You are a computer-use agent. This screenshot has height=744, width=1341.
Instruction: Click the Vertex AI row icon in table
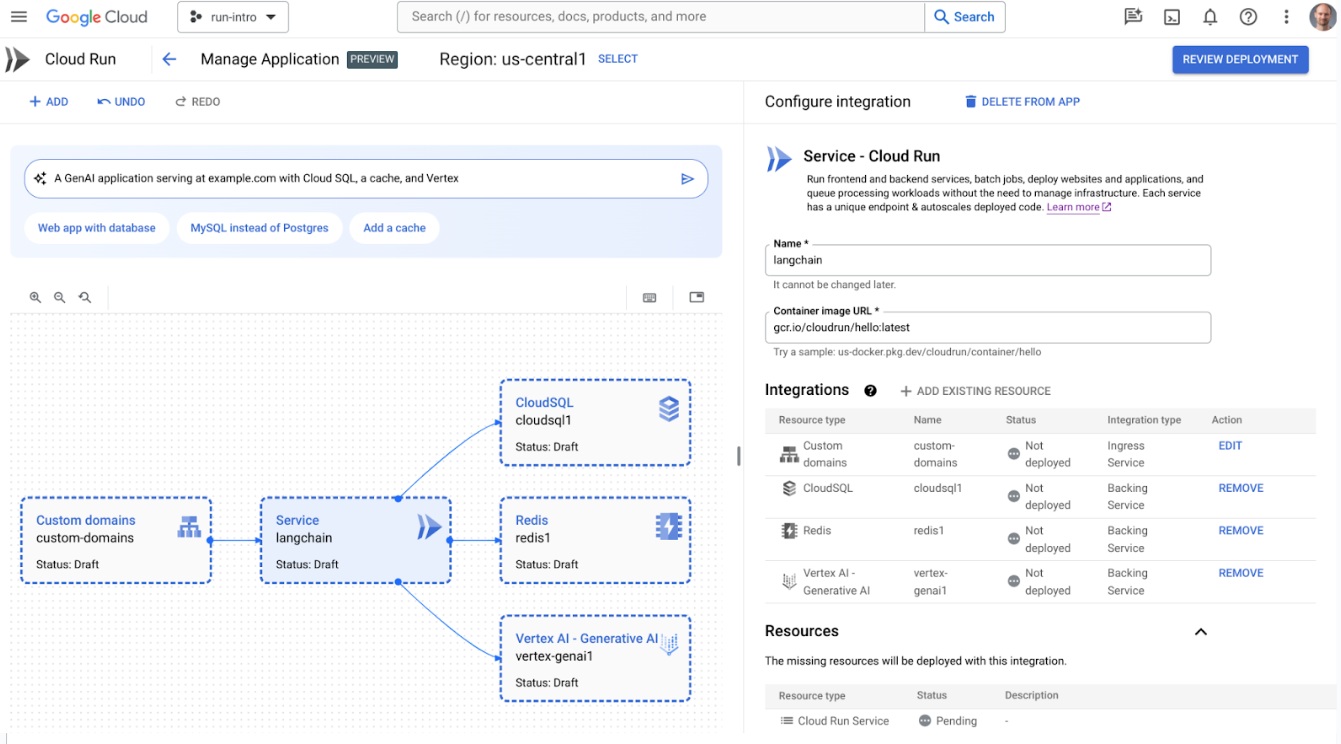click(x=789, y=580)
